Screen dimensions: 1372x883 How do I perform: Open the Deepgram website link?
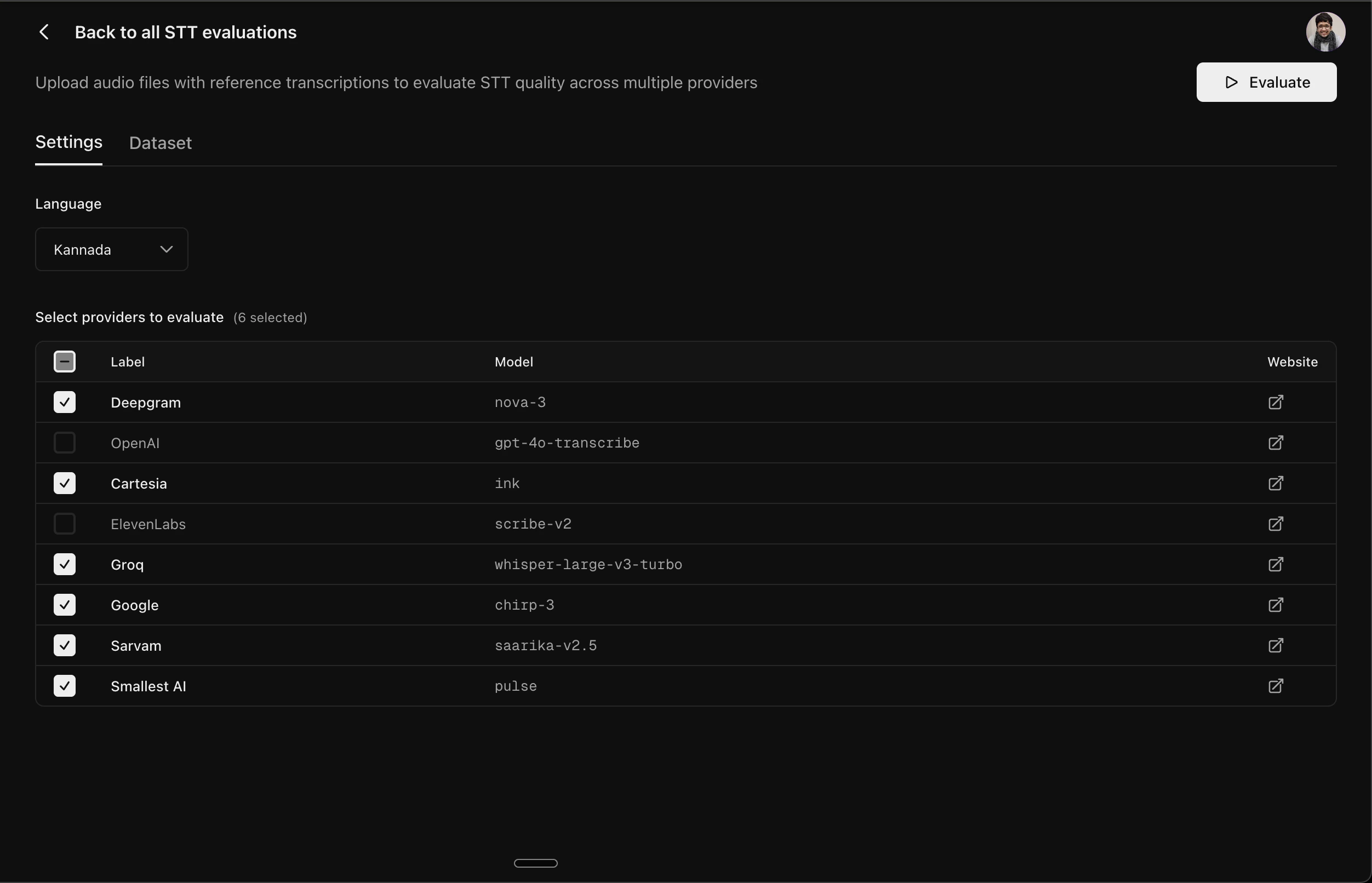click(x=1275, y=402)
